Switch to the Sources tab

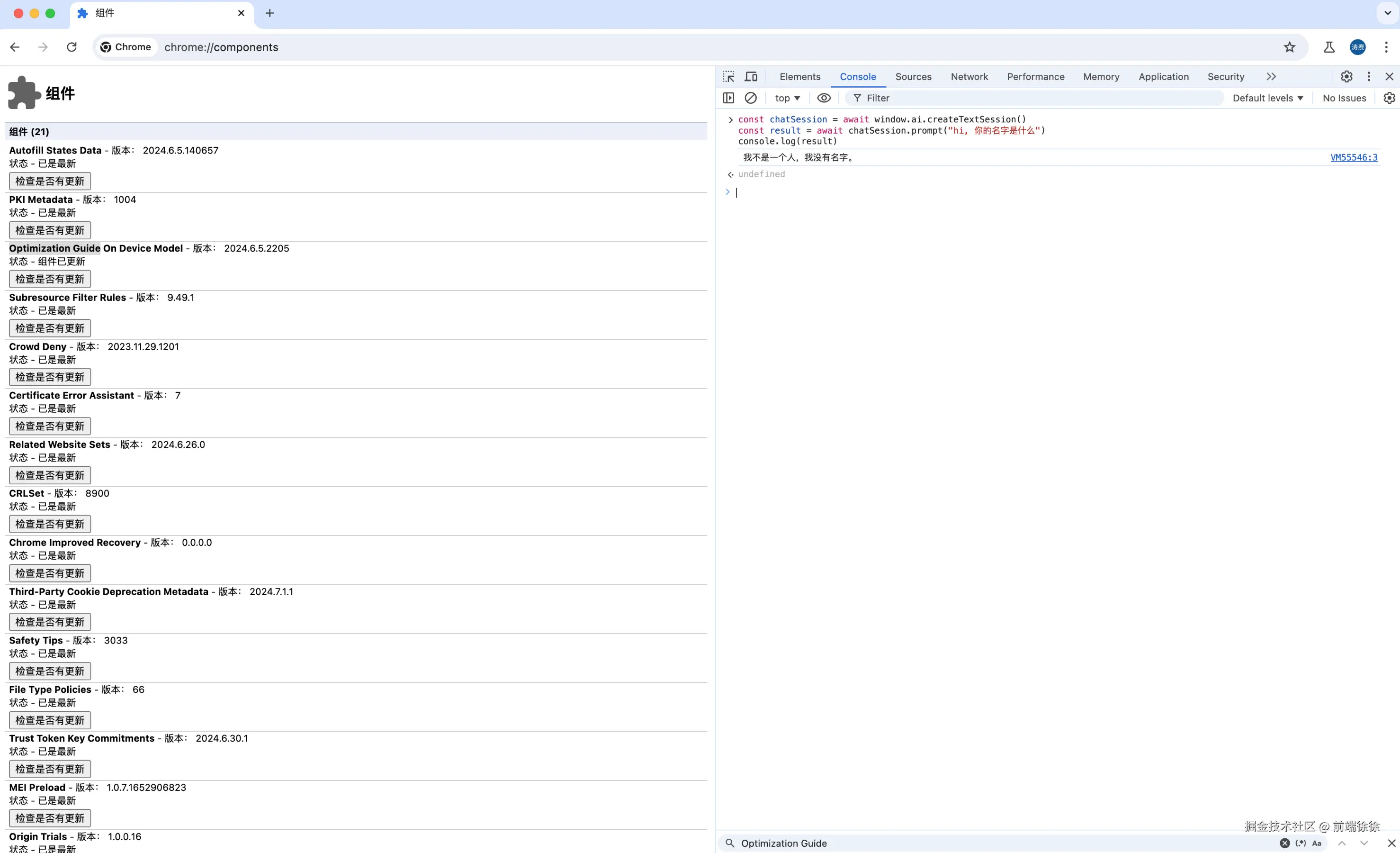pyautogui.click(x=913, y=77)
